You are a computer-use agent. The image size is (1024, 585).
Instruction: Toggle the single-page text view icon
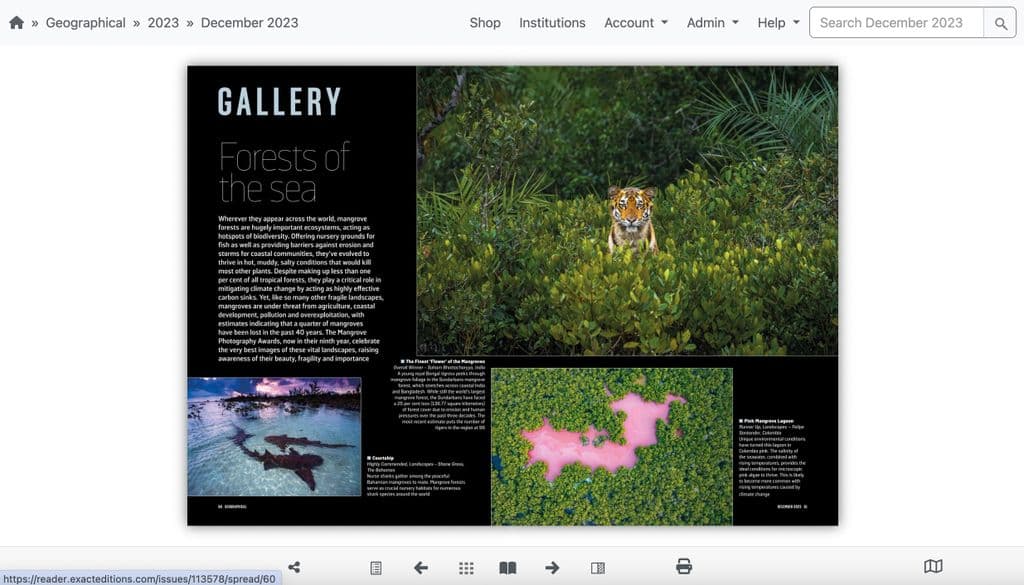(598, 568)
